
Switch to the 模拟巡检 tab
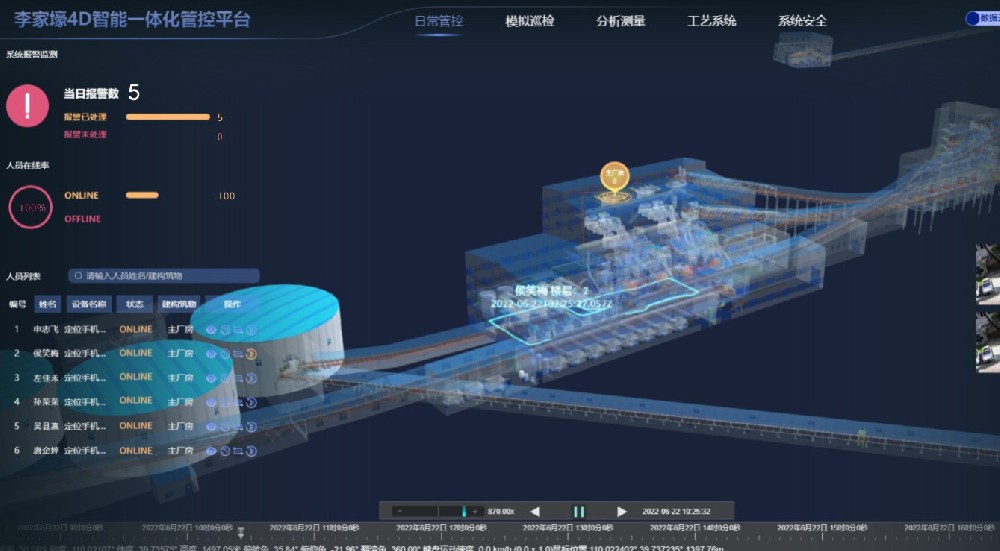coord(530,21)
